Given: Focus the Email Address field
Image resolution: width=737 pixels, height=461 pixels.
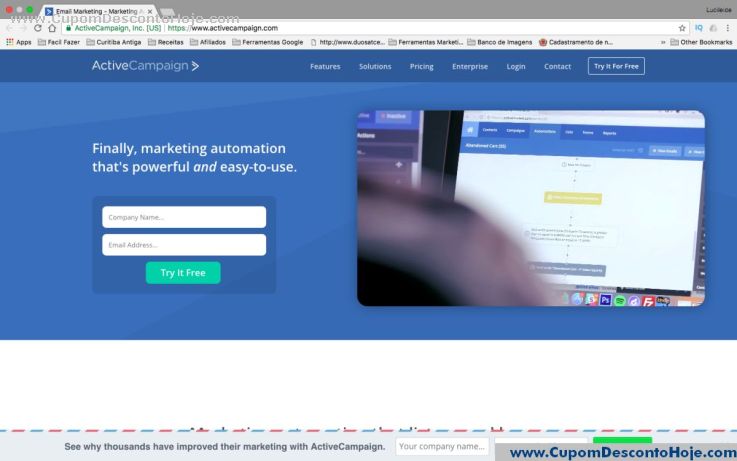Looking at the screenshot, I should pos(184,245).
